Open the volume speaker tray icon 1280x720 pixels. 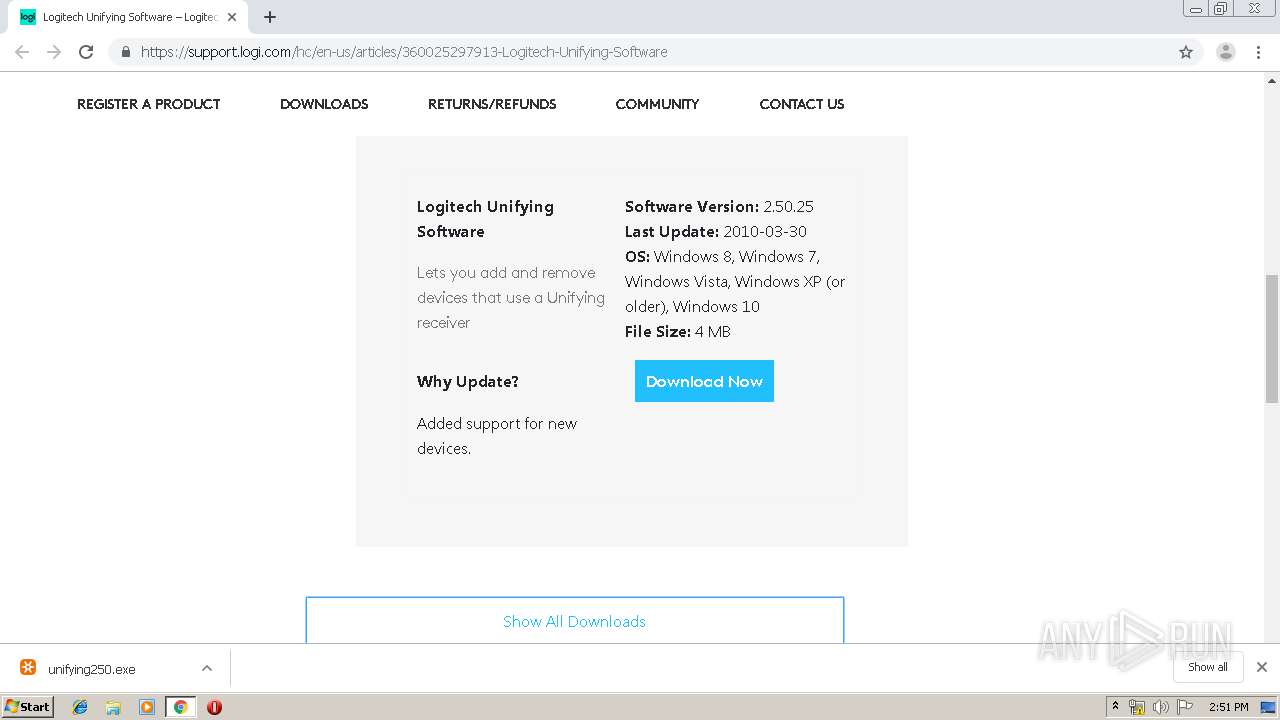[1160, 707]
